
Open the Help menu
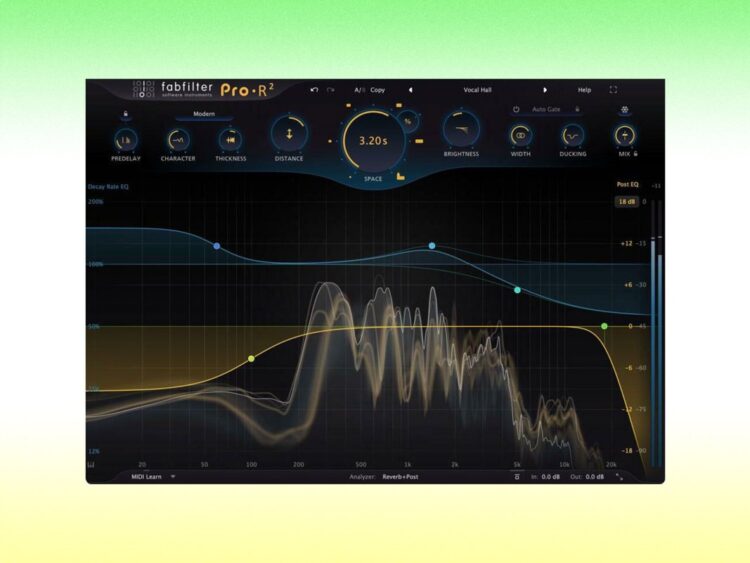pyautogui.click(x=585, y=90)
